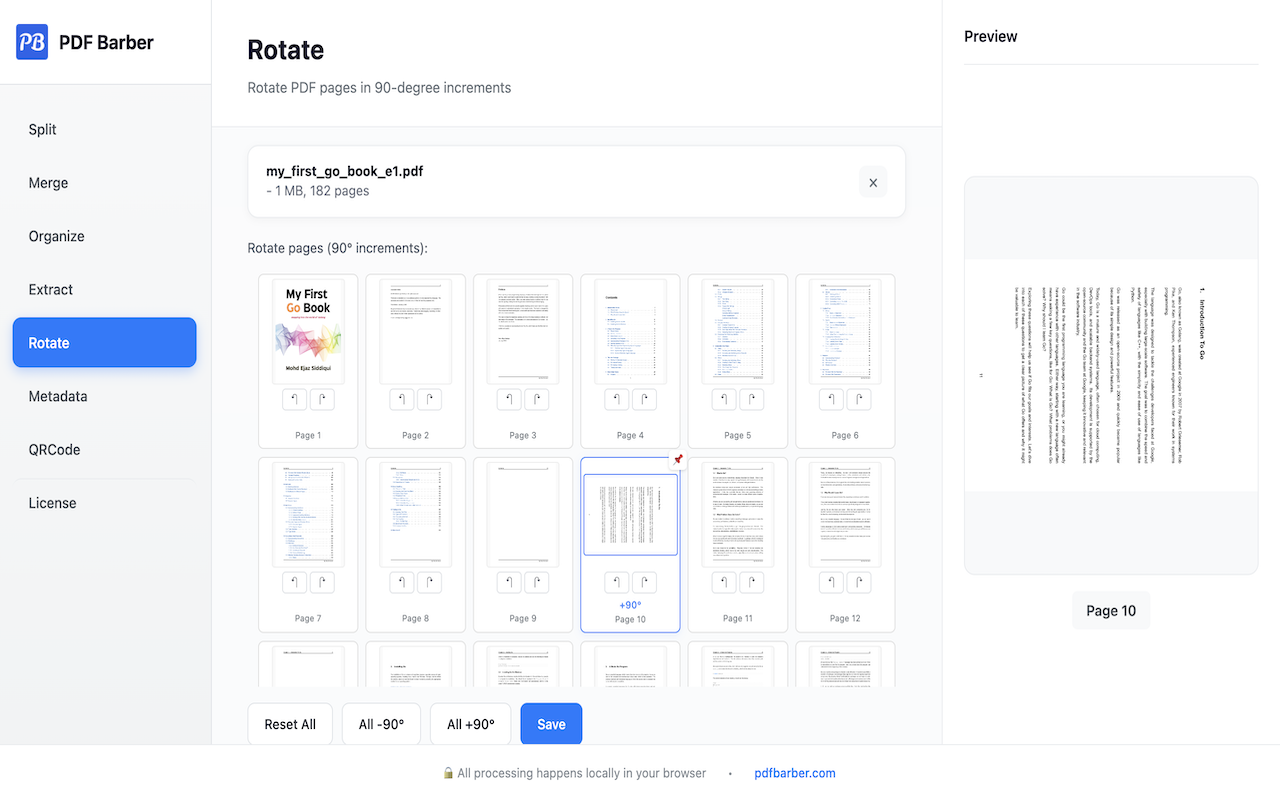This screenshot has height=800, width=1280.
Task: Rotate Page 3 counterclockwise
Action: (510, 400)
